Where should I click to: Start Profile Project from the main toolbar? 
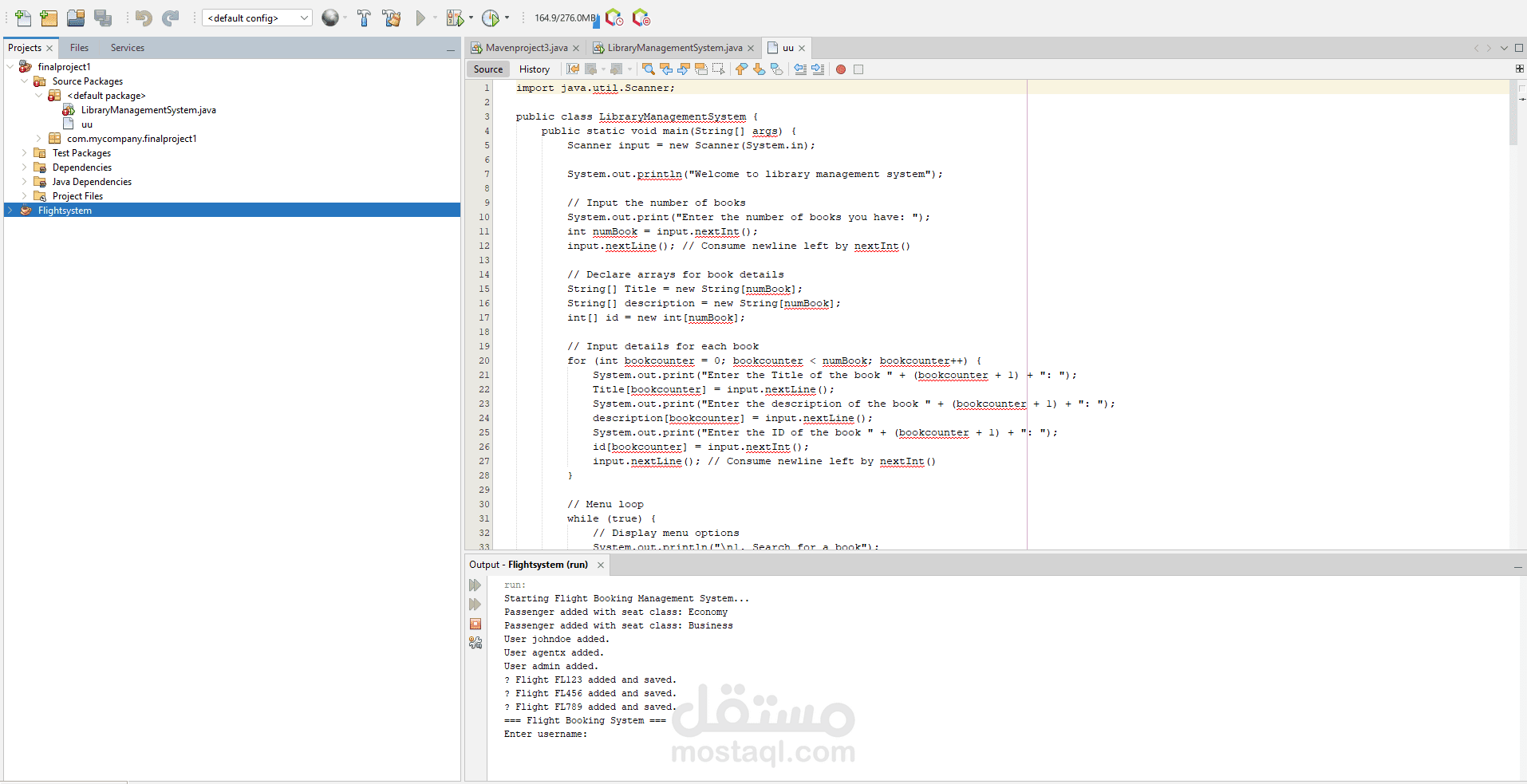[x=491, y=18]
